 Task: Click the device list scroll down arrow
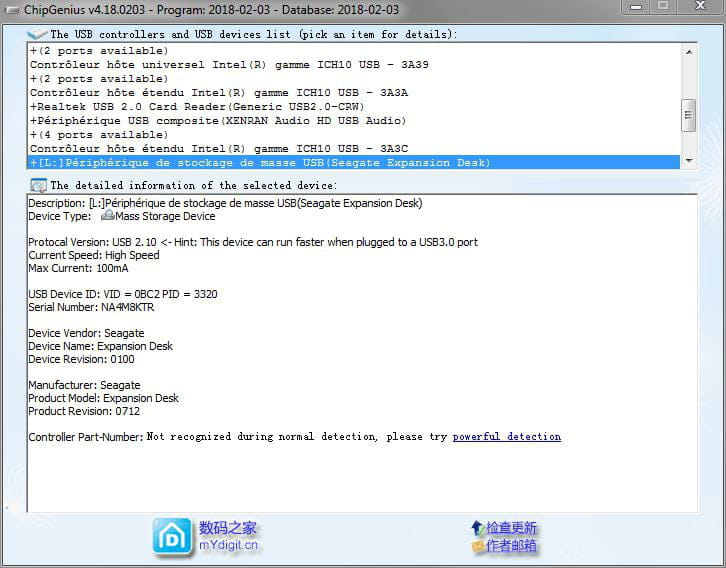click(x=689, y=160)
